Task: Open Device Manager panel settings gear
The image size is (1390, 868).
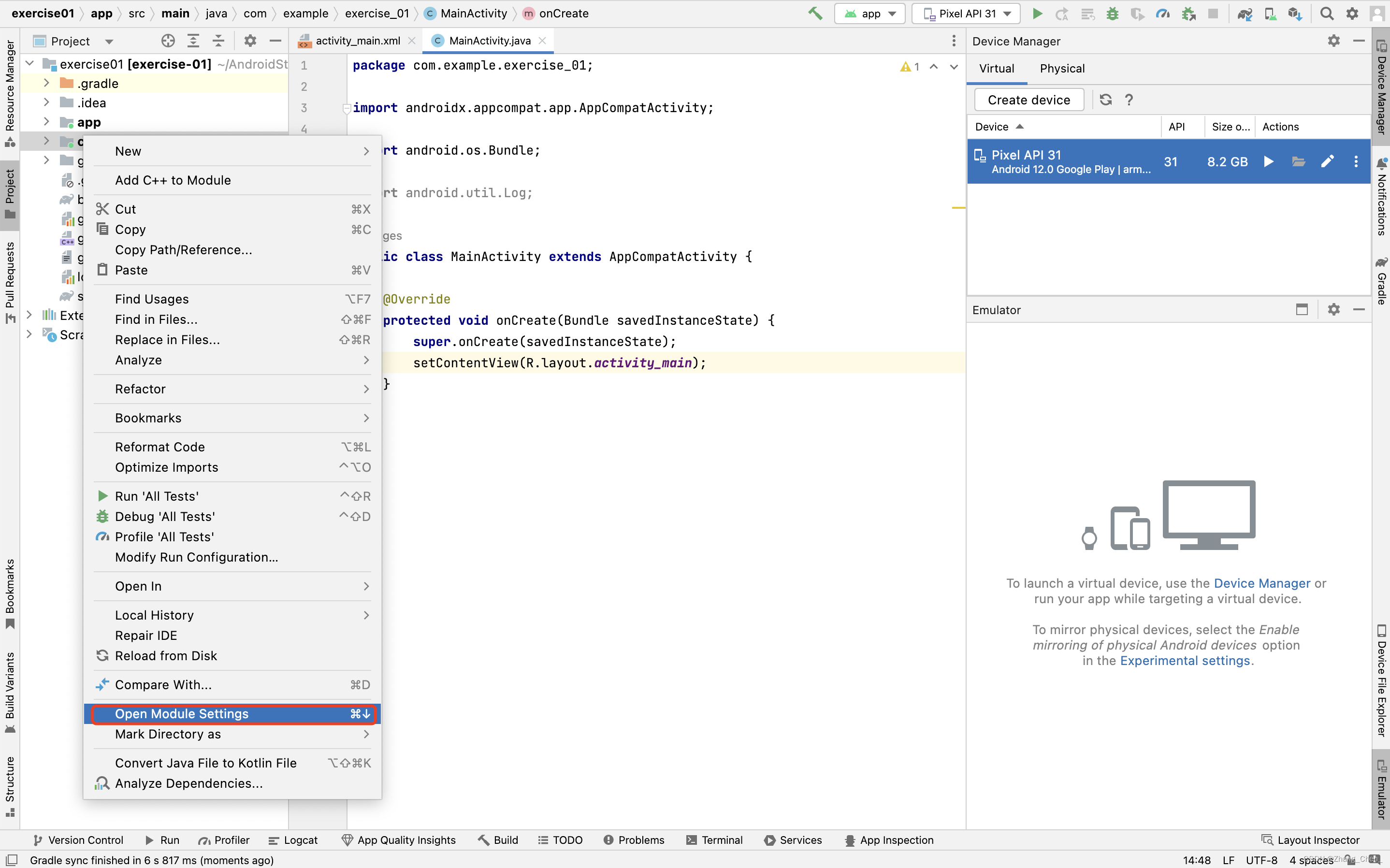Action: tap(1334, 41)
